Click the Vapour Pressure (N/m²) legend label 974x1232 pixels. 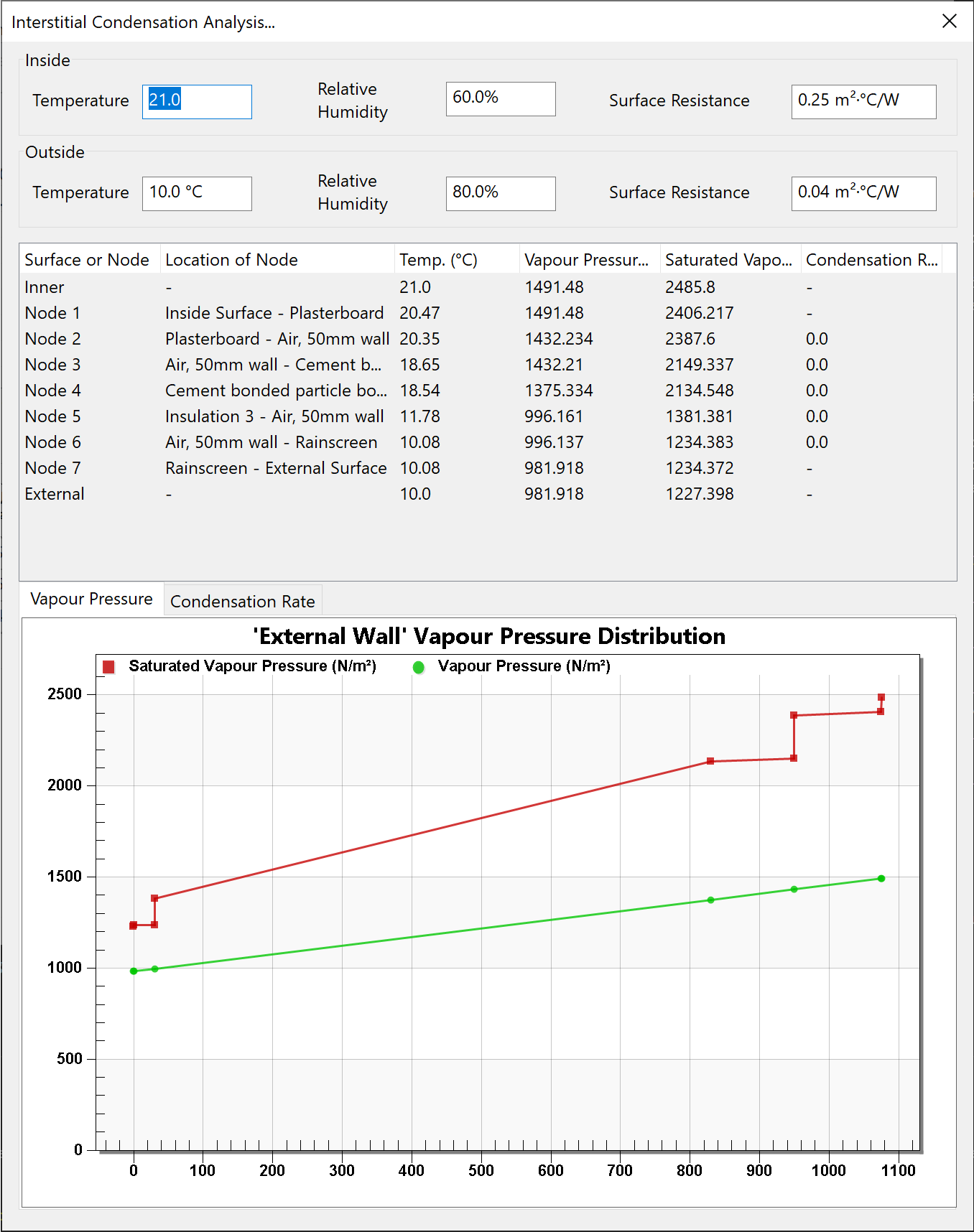(524, 666)
